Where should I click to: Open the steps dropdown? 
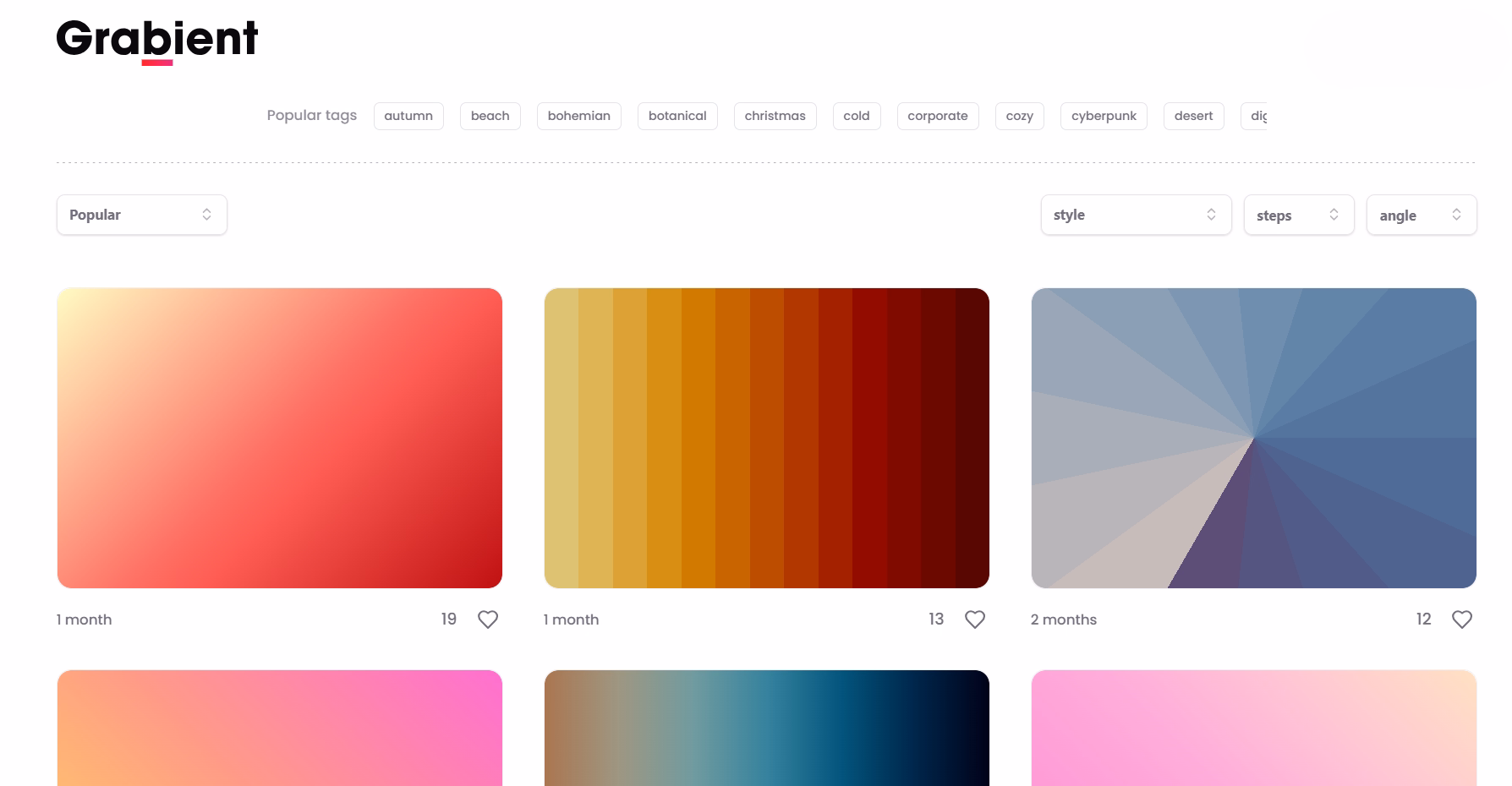click(1298, 215)
